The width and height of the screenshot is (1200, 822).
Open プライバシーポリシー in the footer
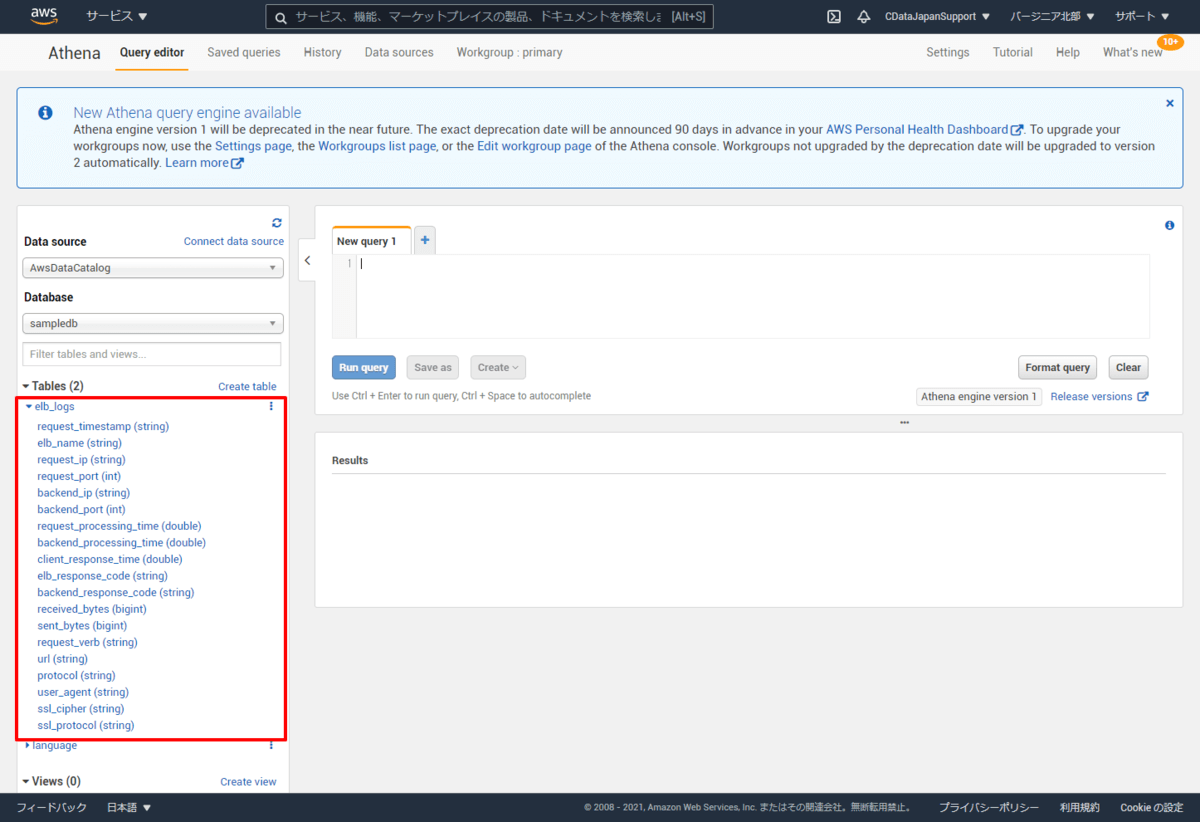[x=988, y=807]
